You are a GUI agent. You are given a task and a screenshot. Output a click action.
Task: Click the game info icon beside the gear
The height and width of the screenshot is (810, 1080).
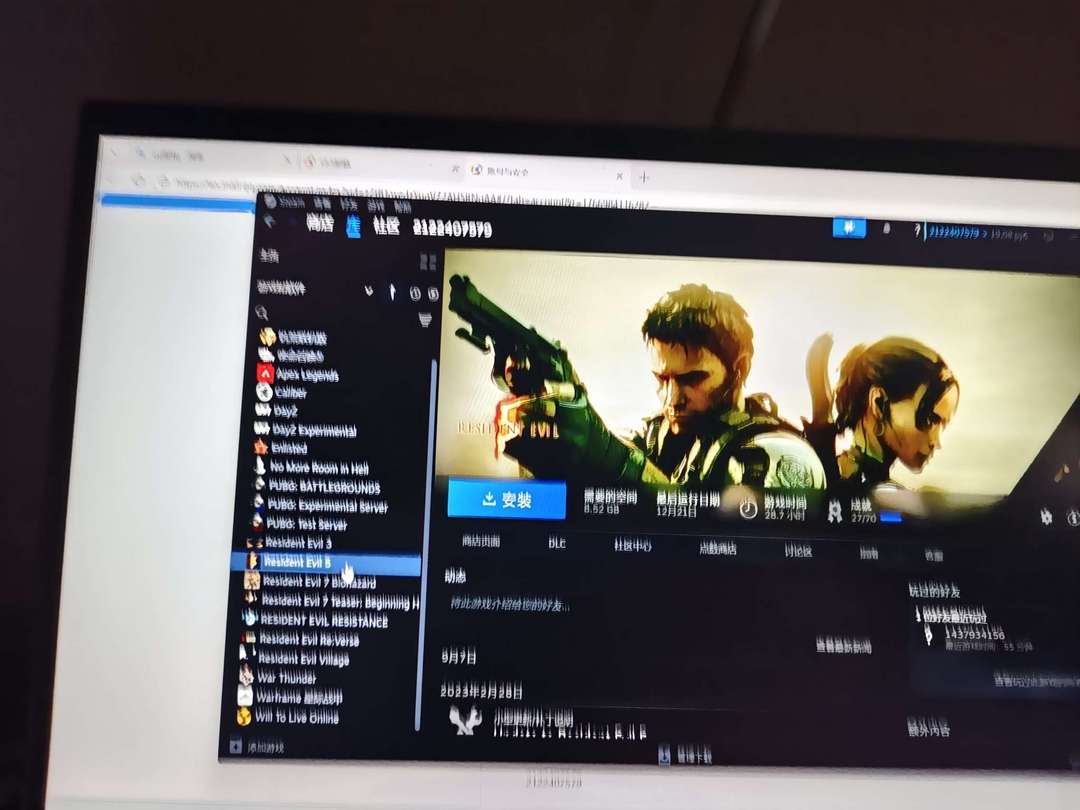[1072, 517]
